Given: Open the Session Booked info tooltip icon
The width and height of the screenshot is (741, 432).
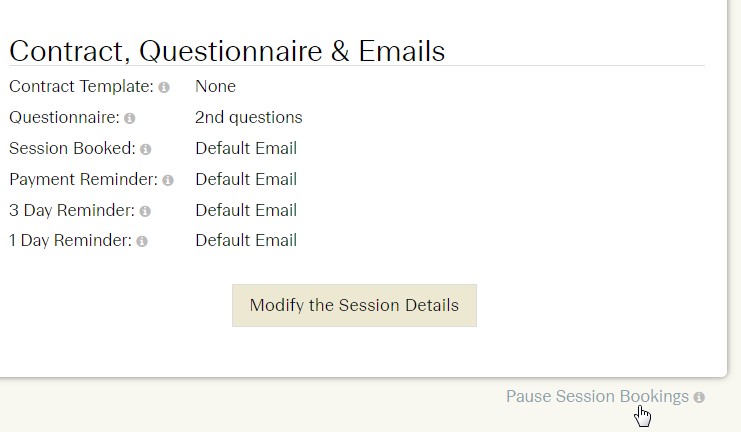Looking at the screenshot, I should 146,149.
